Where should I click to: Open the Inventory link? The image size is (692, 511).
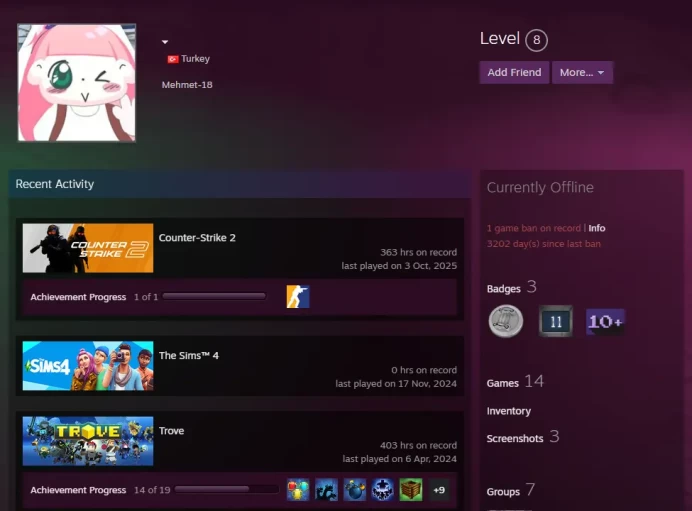point(508,411)
